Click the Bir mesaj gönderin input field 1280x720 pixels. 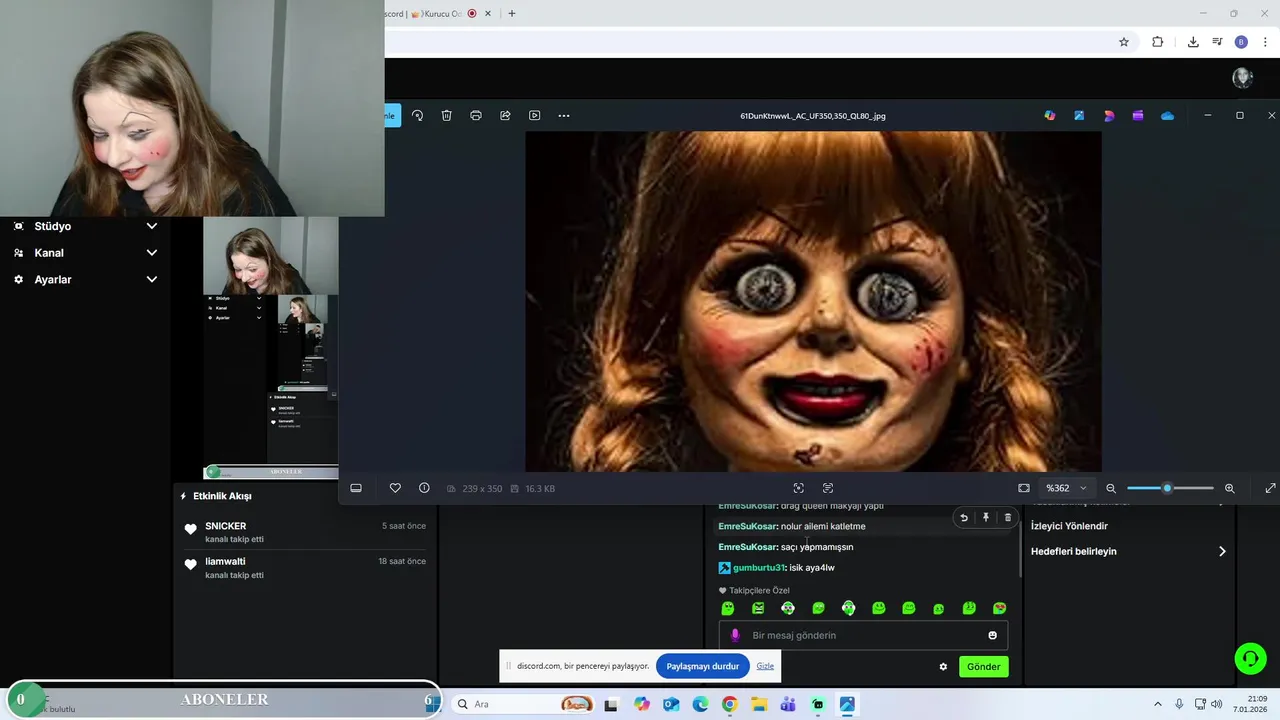[x=863, y=635]
